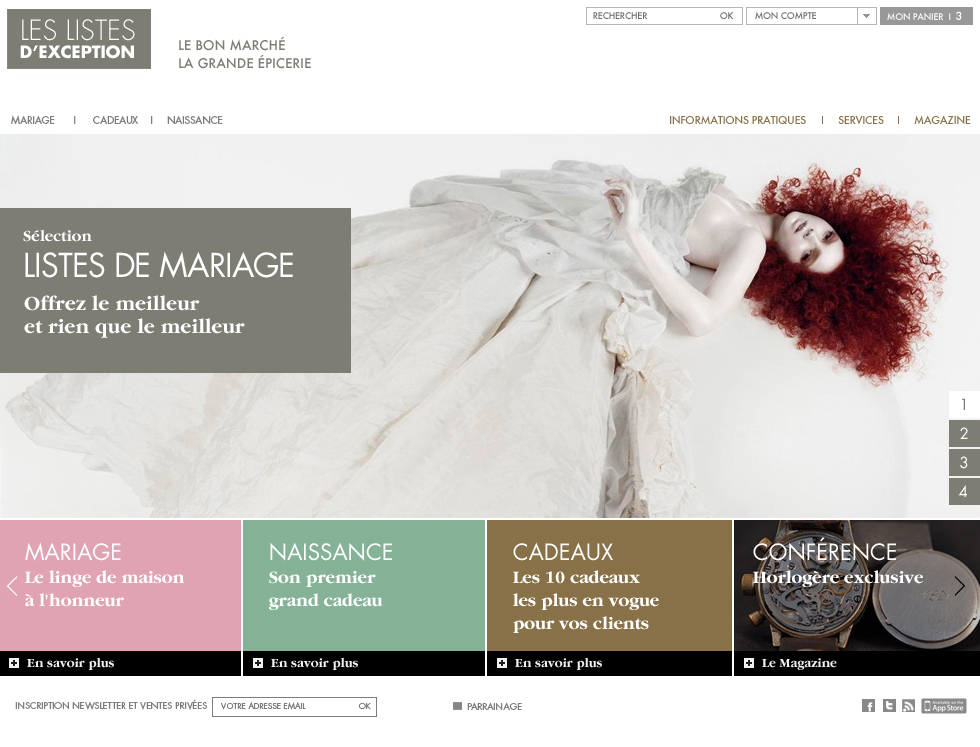
Task: Open the Cadeaux menu
Action: [x=115, y=120]
